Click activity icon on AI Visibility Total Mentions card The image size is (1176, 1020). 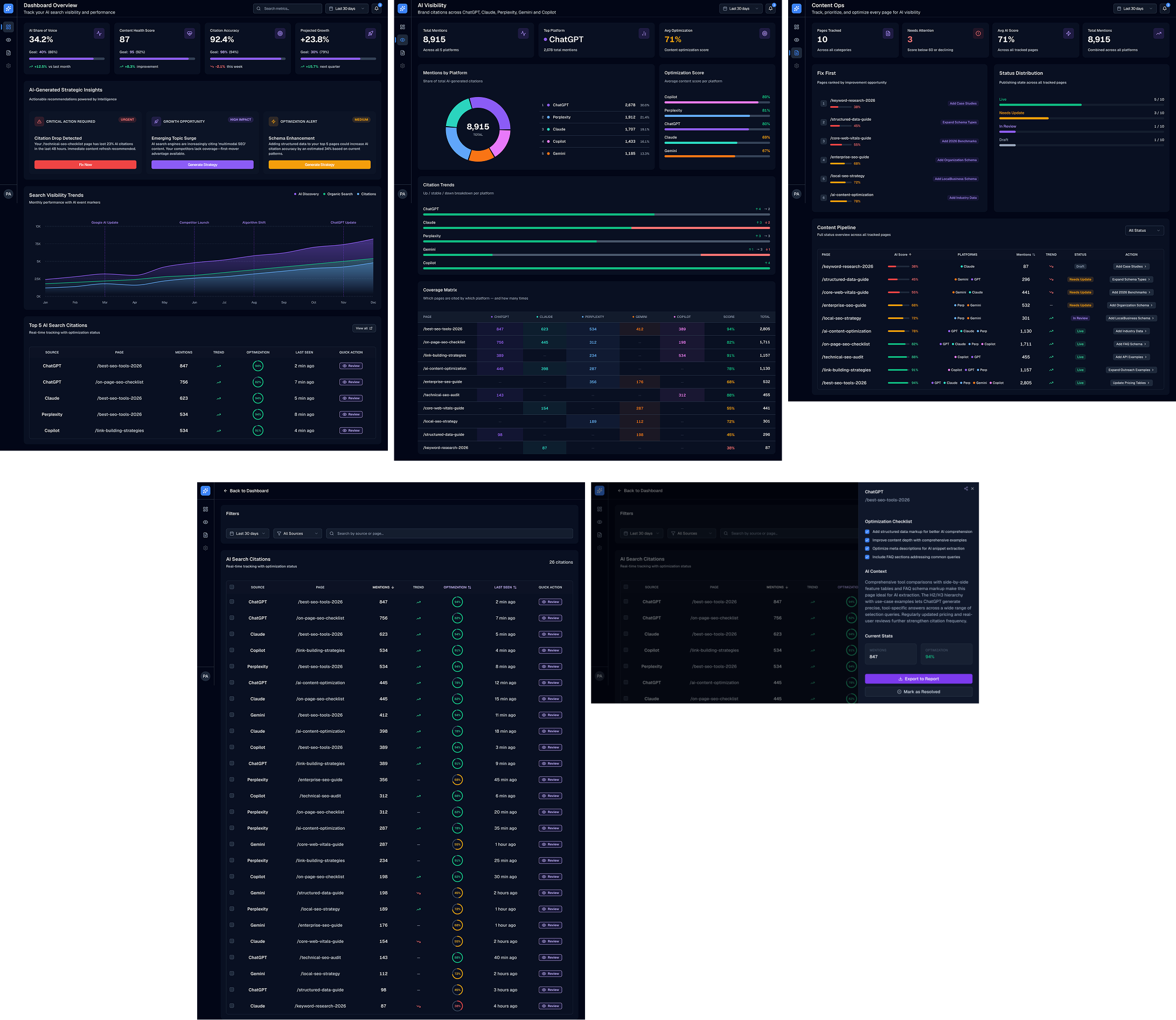coord(524,33)
